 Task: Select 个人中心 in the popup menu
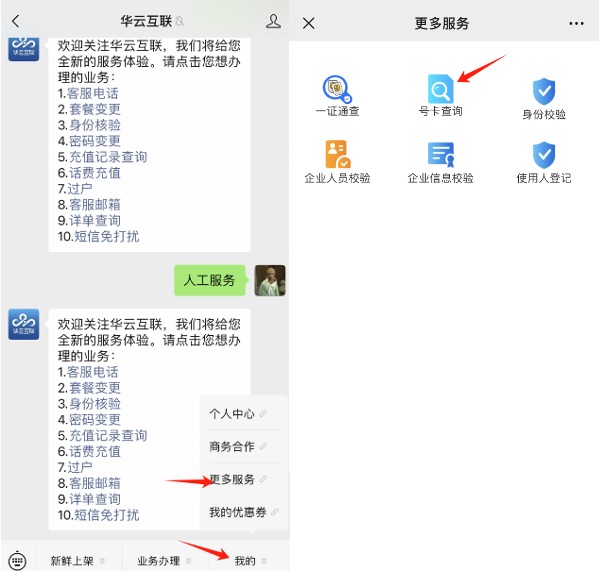pyautogui.click(x=240, y=414)
